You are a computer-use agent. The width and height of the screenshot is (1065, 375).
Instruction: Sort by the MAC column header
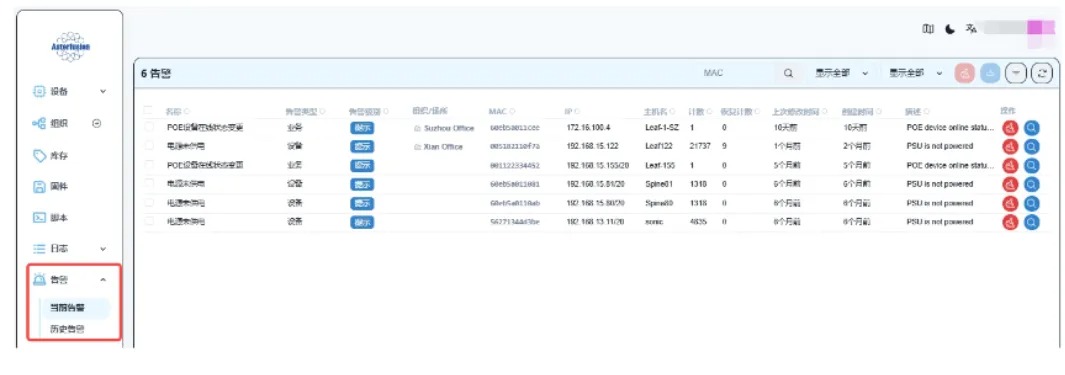[501, 111]
